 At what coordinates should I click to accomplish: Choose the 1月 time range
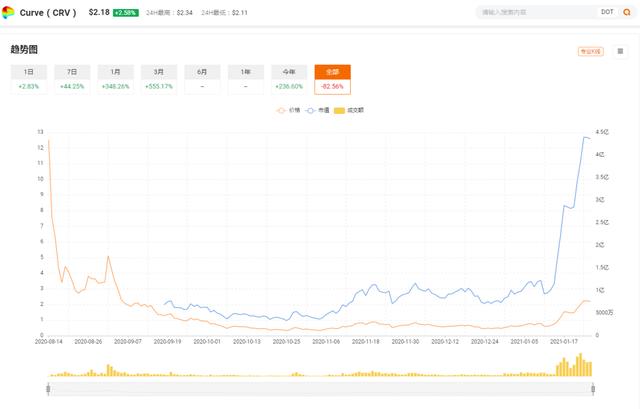pyautogui.click(x=115, y=79)
